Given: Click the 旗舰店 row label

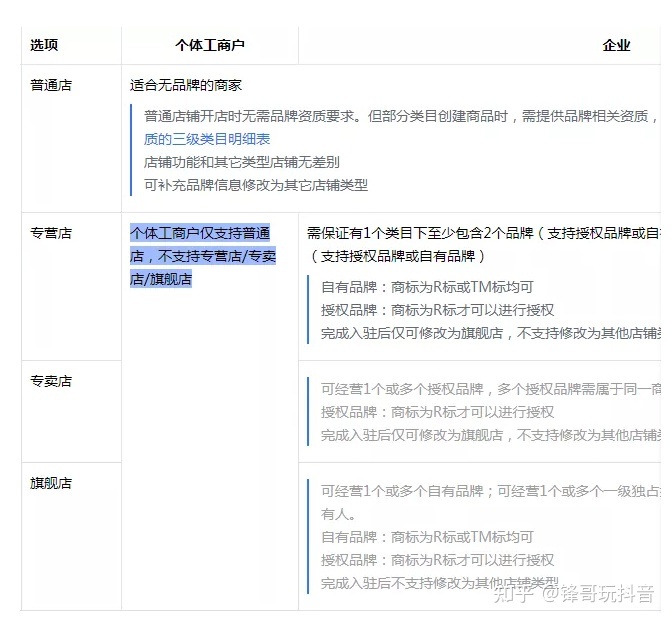Looking at the screenshot, I should point(51,483).
